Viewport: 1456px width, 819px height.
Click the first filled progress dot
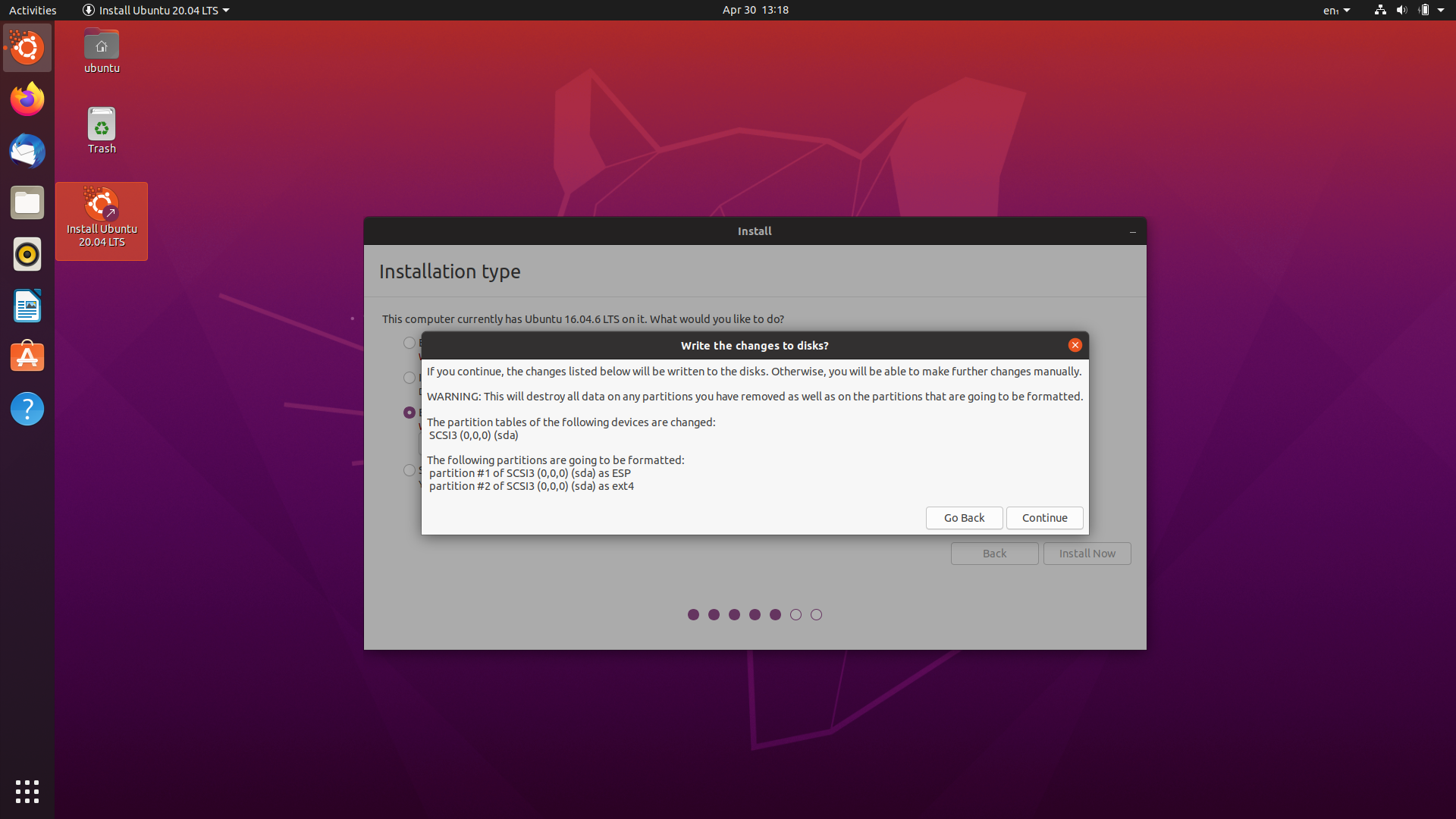[693, 615]
